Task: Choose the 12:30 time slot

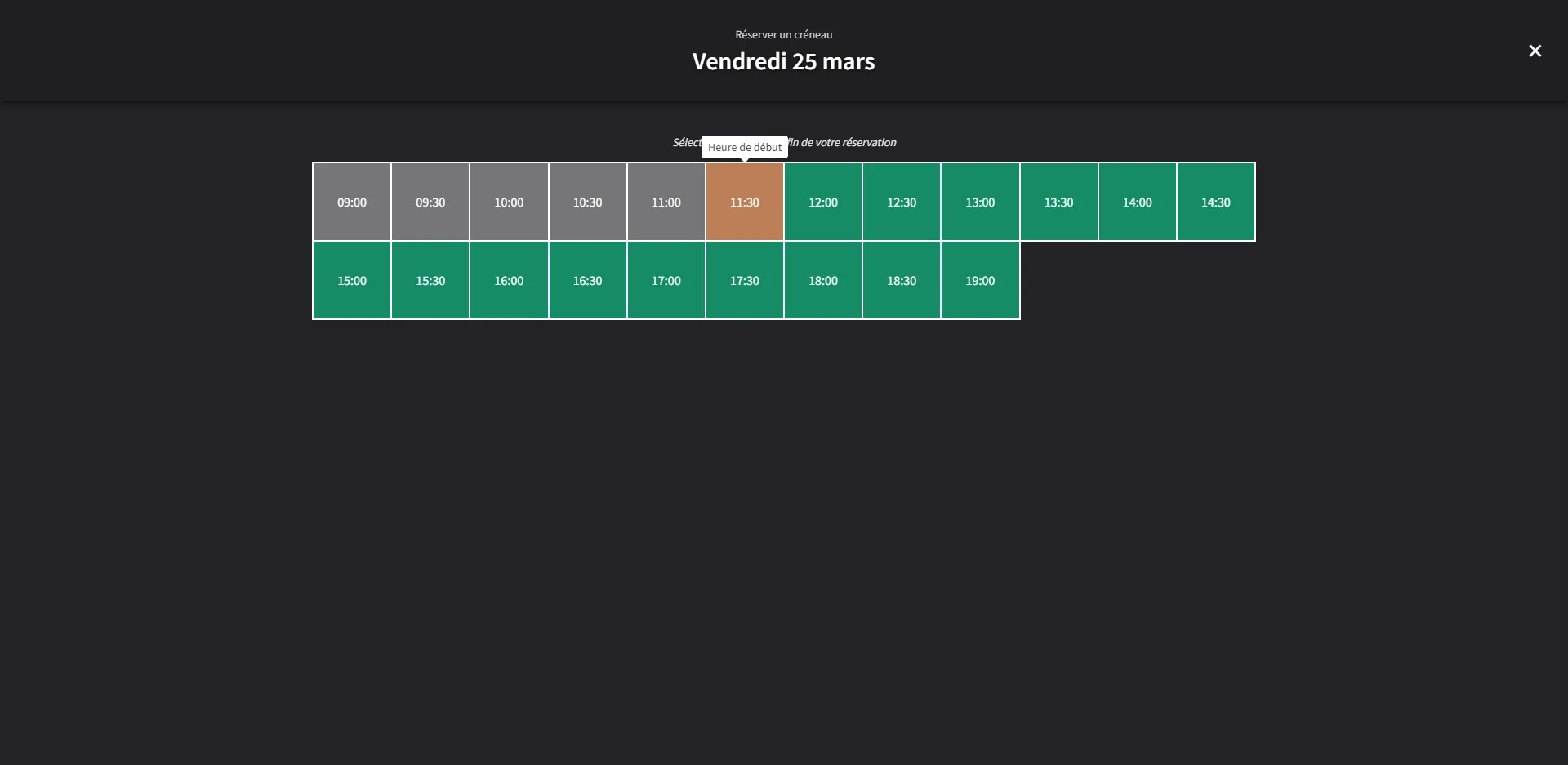Action: (x=902, y=202)
